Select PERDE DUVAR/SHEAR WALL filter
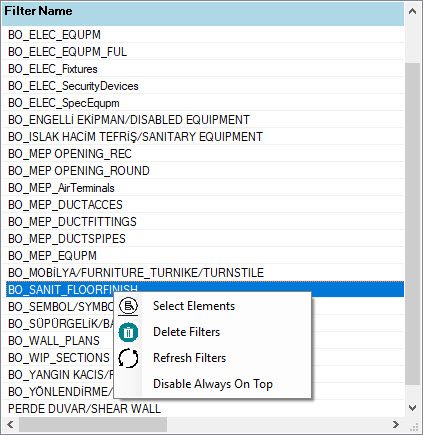This screenshot has height=435, width=423. 203,409
